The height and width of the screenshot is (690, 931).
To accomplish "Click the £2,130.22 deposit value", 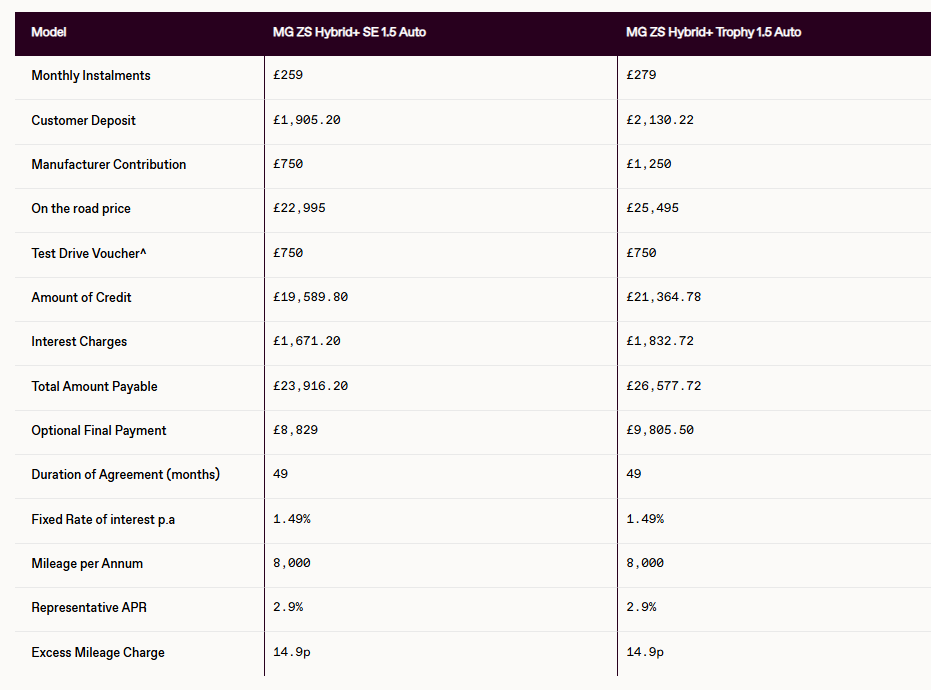I will click(660, 120).
